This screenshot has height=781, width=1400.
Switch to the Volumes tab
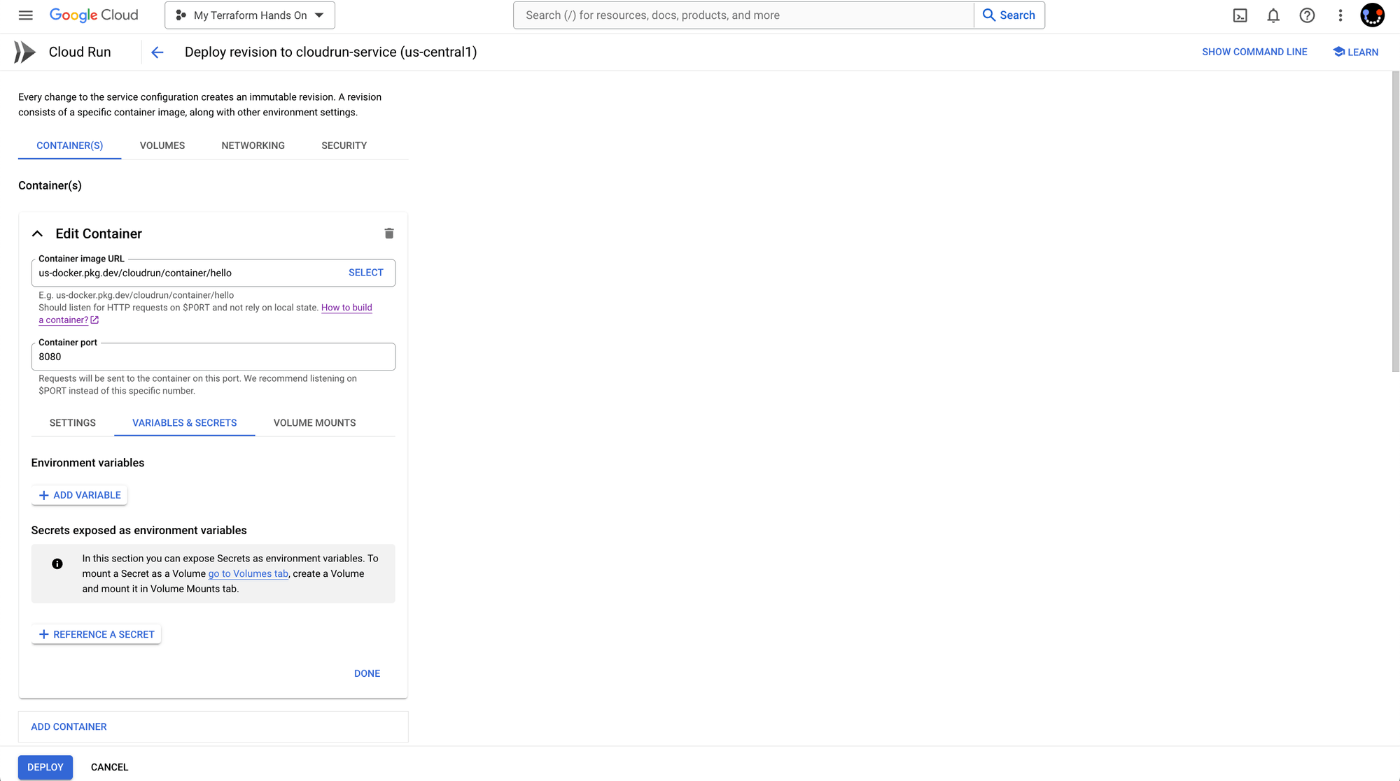[162, 145]
